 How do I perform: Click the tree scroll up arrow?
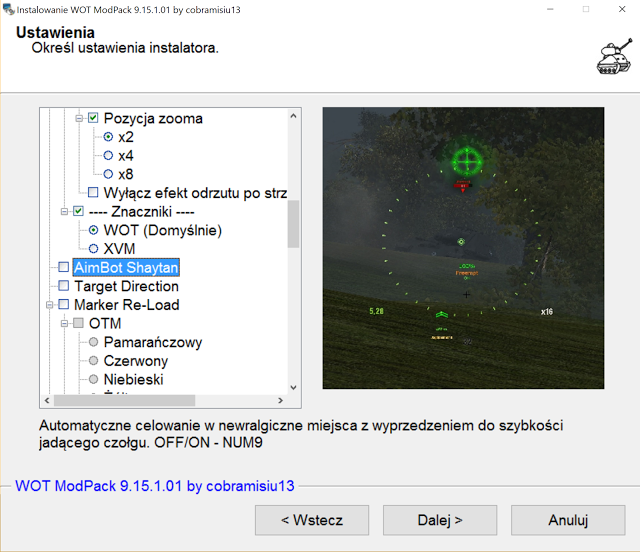coord(293,116)
